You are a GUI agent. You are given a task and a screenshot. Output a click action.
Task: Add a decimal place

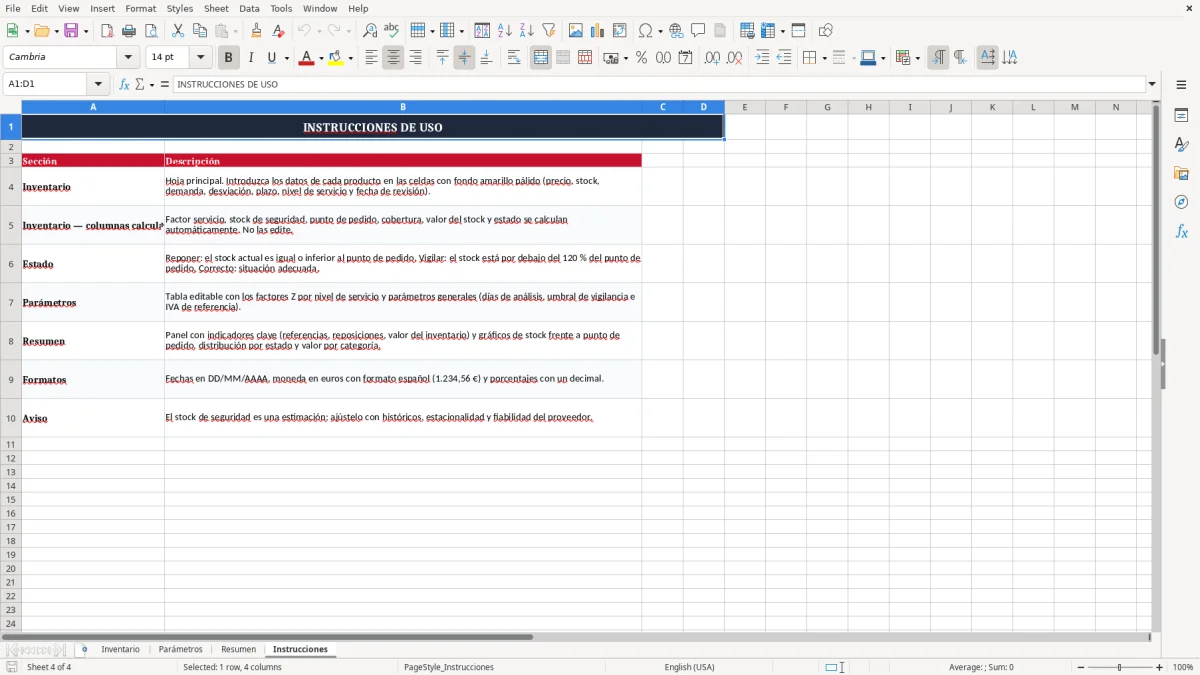(x=712, y=58)
